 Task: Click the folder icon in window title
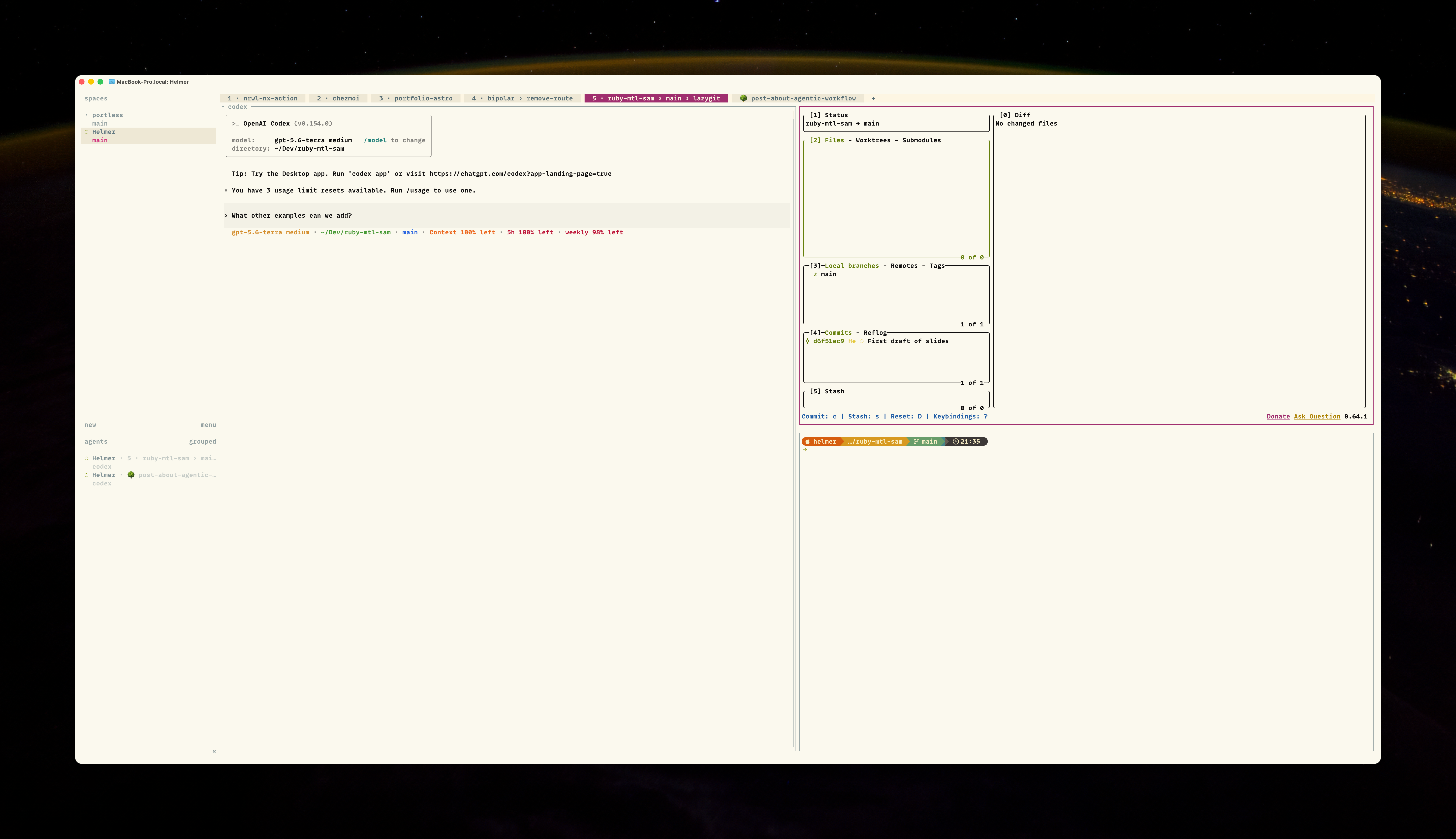(112, 82)
